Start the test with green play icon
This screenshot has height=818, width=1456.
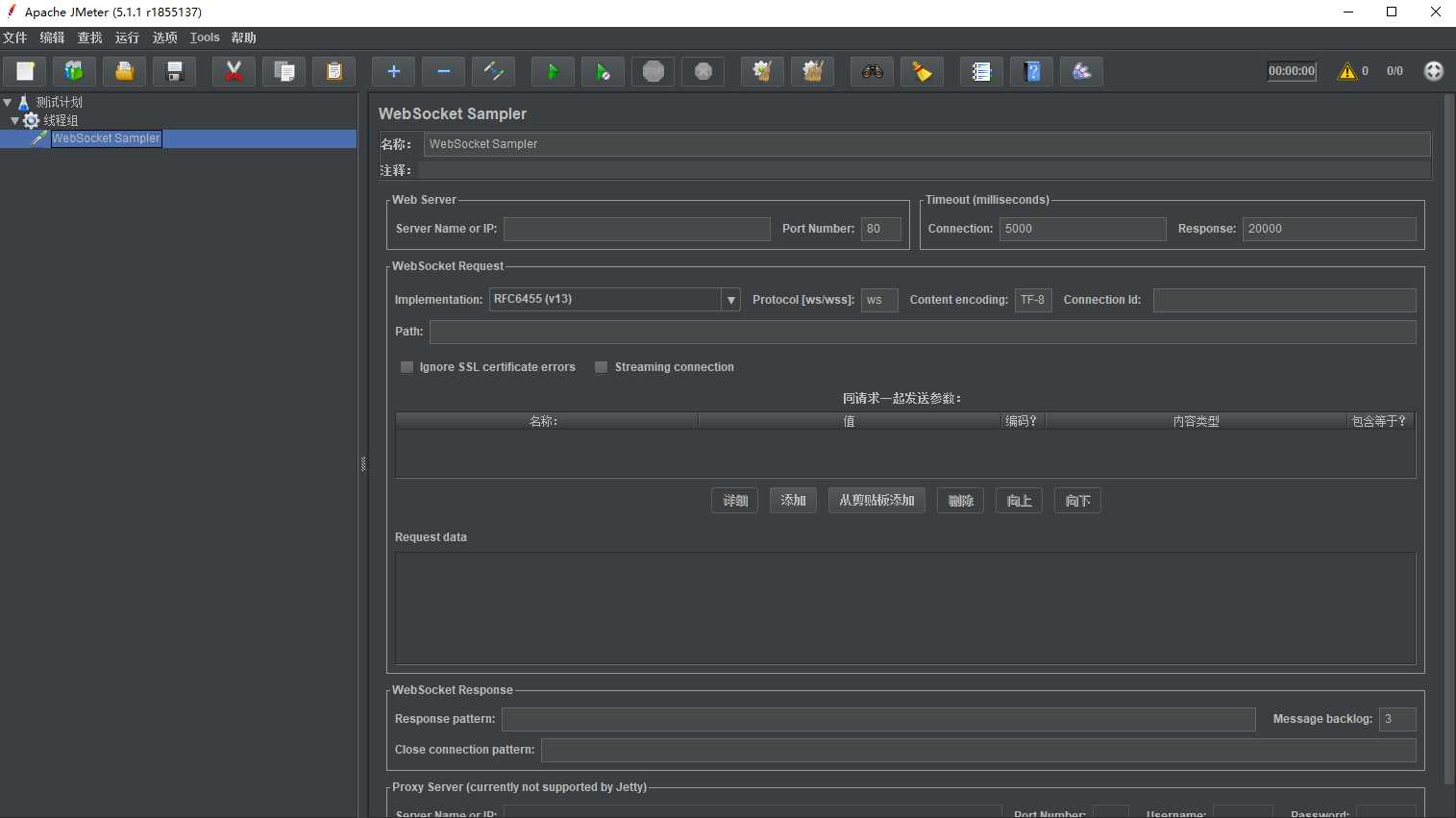(x=553, y=71)
